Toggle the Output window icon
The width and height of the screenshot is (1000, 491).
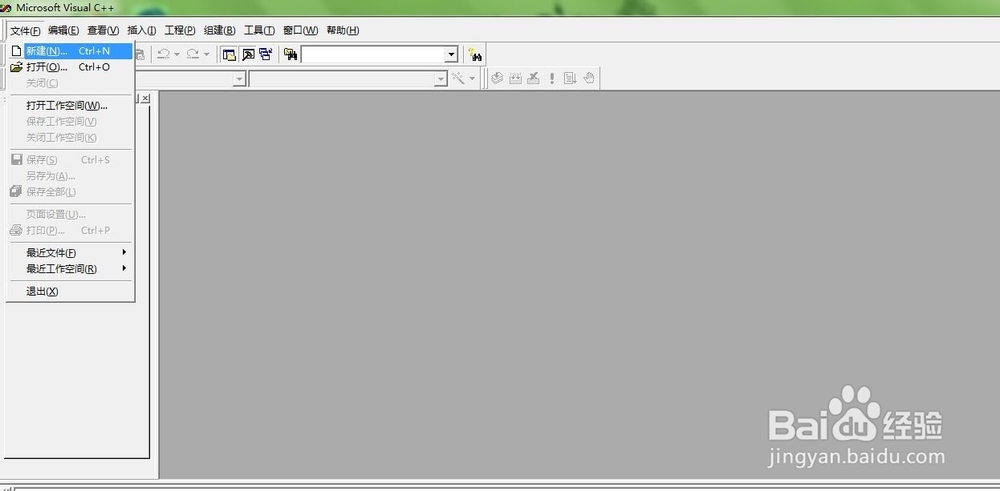[x=247, y=55]
